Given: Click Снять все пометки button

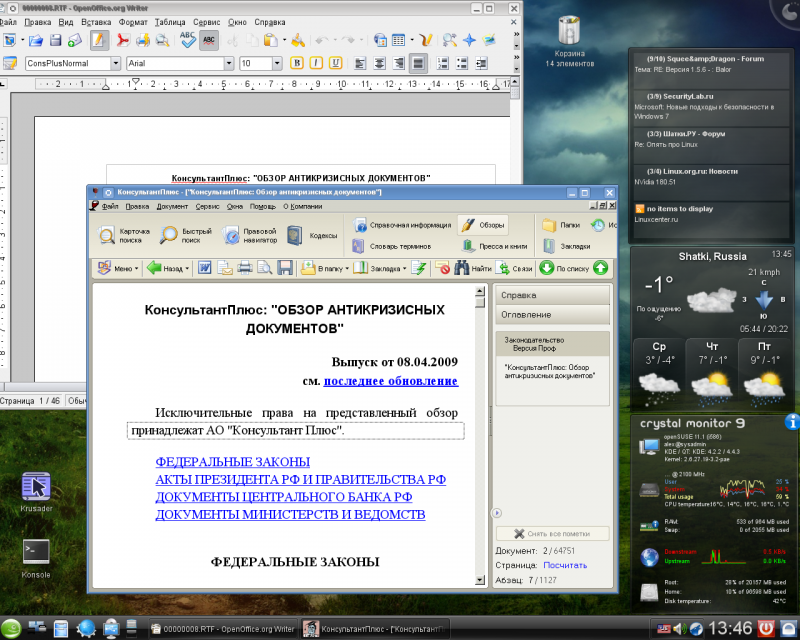Looking at the screenshot, I should pyautogui.click(x=553, y=533).
